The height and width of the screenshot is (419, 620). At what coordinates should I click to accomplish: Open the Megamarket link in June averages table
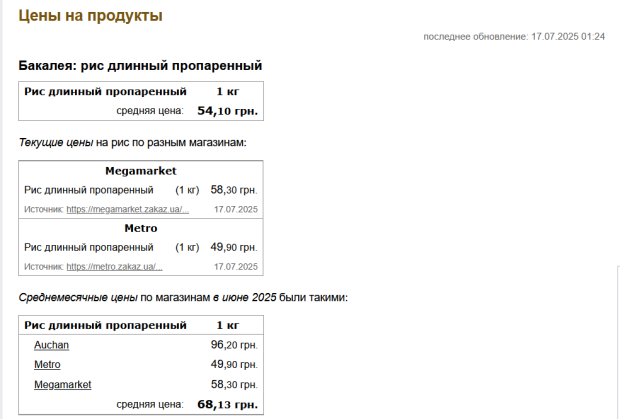click(62, 385)
